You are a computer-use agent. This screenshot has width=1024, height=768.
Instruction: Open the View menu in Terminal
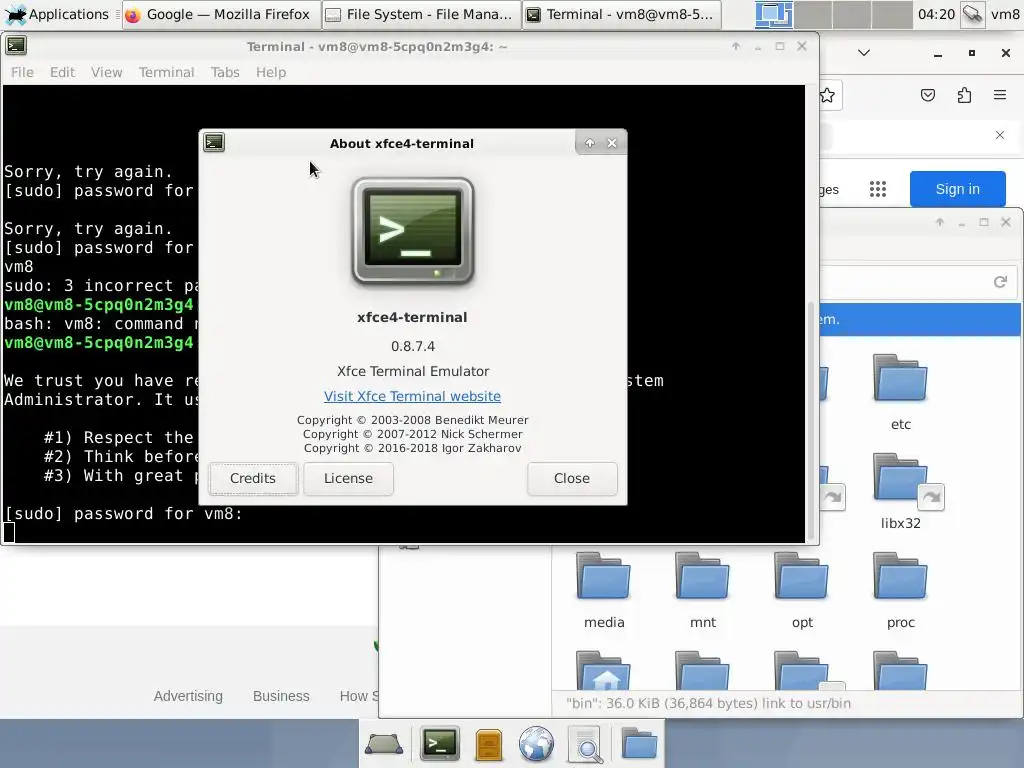[106, 72]
